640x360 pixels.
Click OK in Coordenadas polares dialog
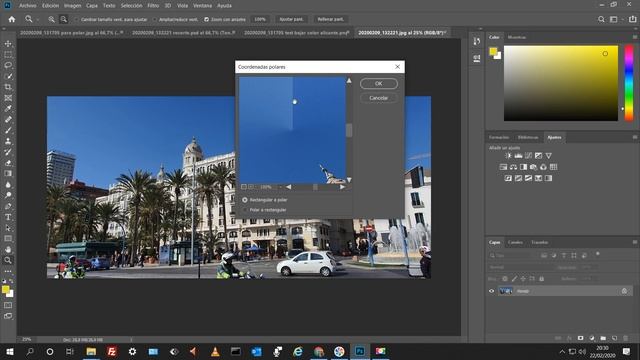pyautogui.click(x=379, y=84)
